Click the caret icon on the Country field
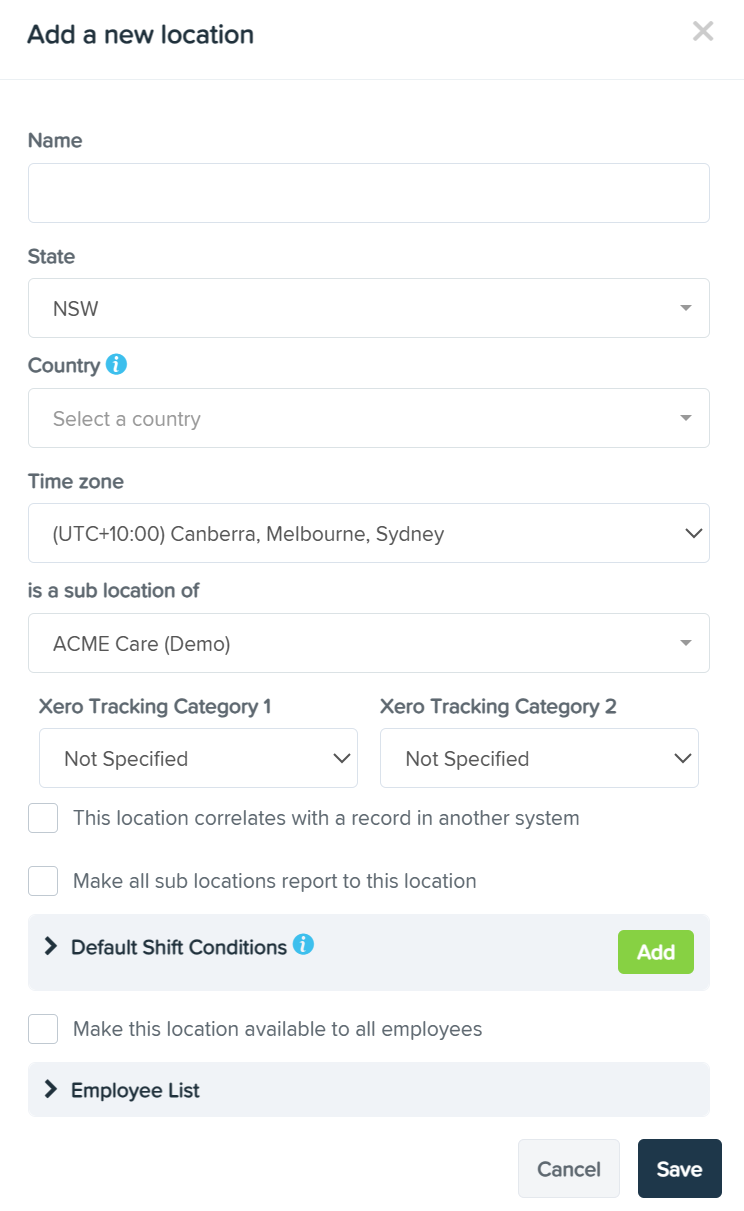 pyautogui.click(x=687, y=418)
